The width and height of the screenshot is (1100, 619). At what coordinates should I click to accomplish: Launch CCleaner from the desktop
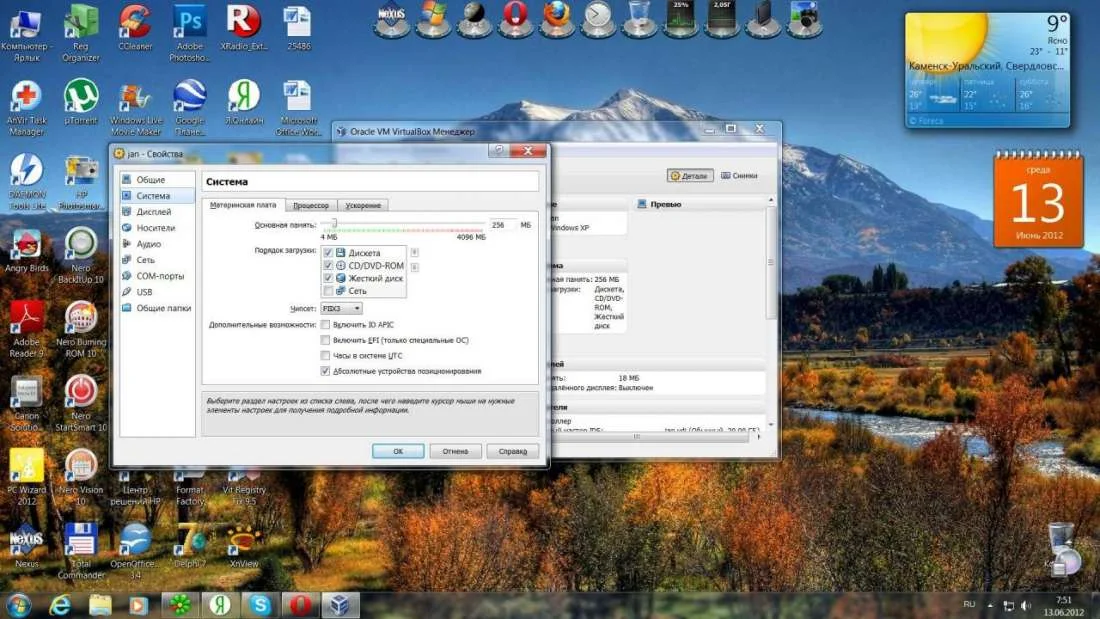click(135, 22)
